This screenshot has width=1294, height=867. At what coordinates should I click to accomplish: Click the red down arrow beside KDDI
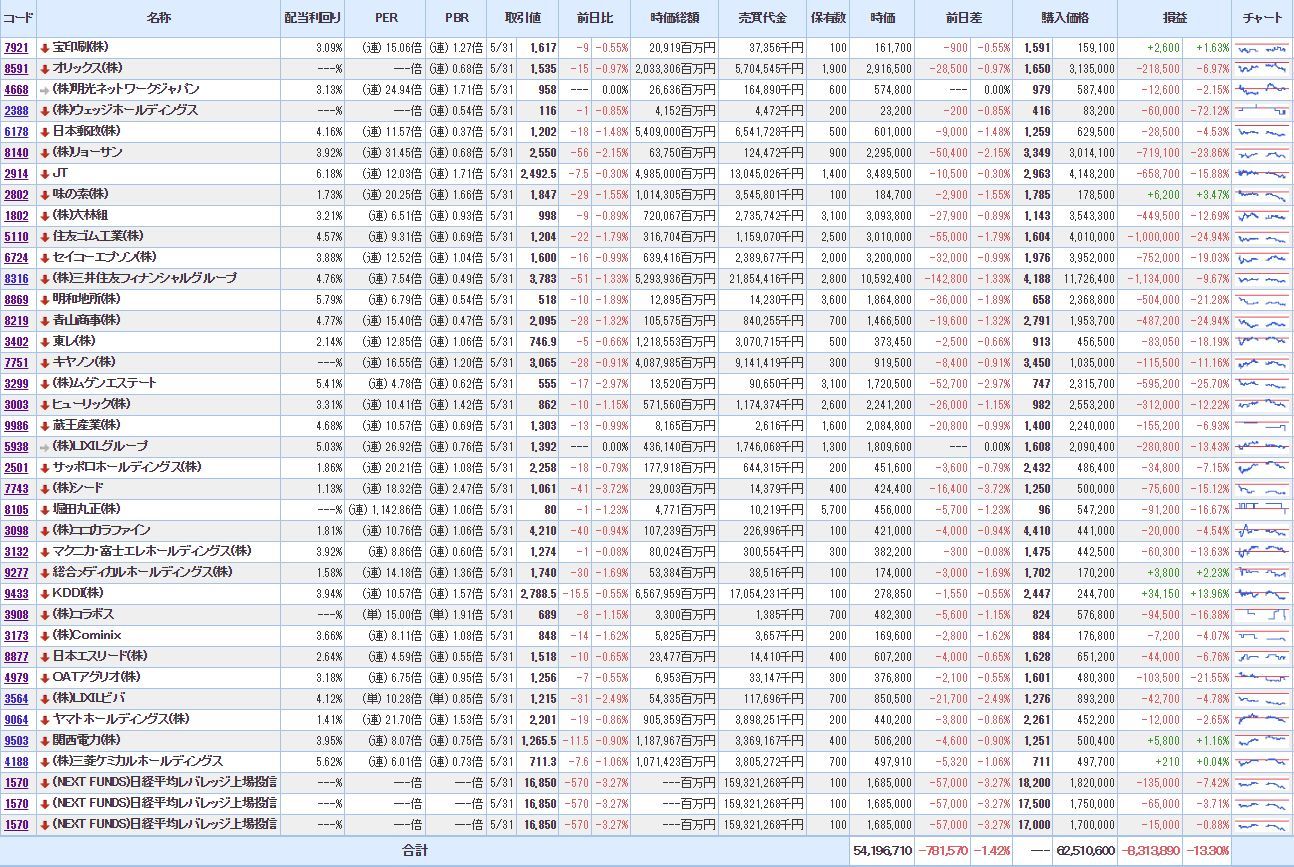[45, 594]
